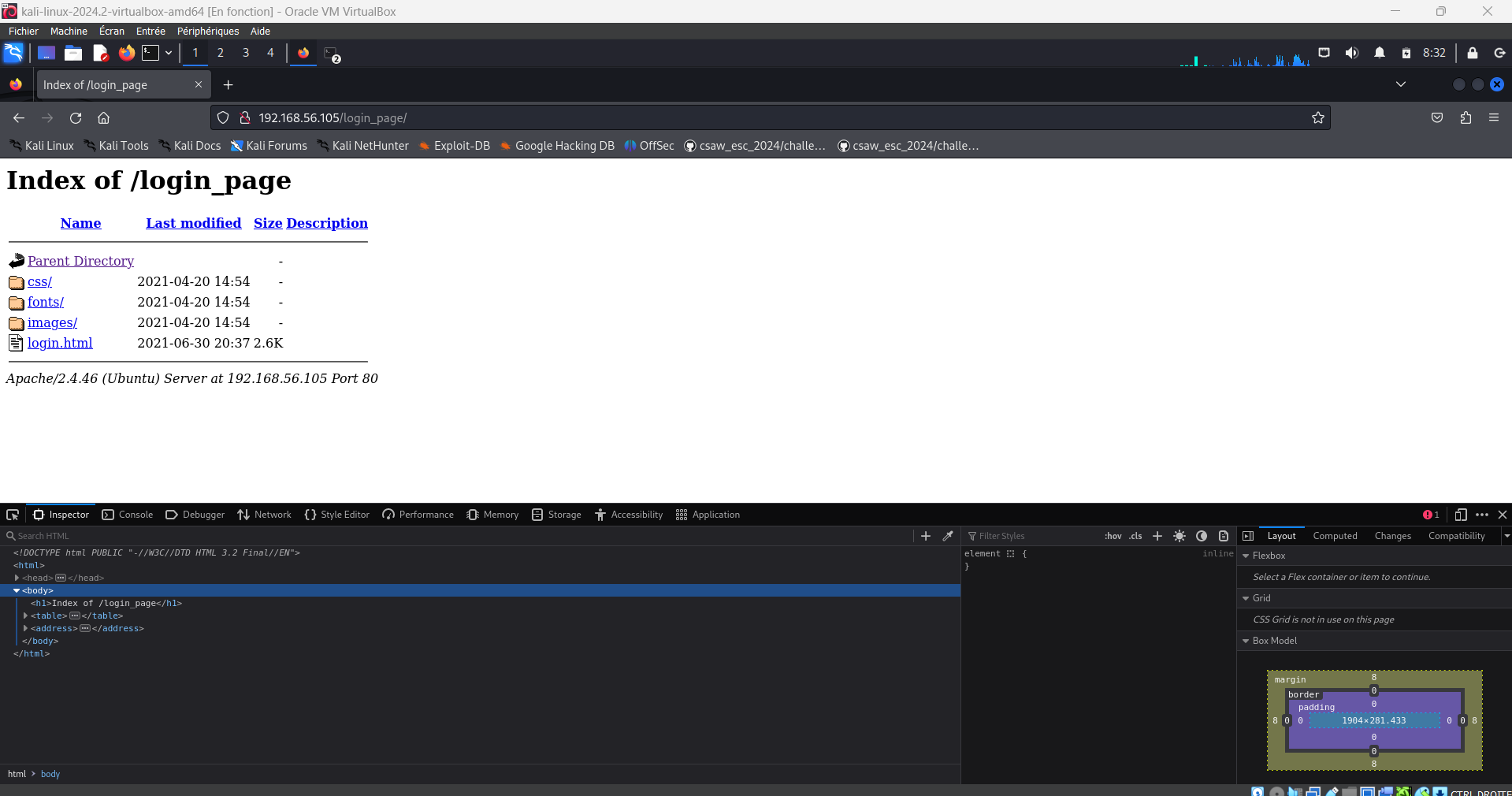Toggle the :hov pseudo-class panel
The image size is (1512, 796).
pyautogui.click(x=1113, y=536)
